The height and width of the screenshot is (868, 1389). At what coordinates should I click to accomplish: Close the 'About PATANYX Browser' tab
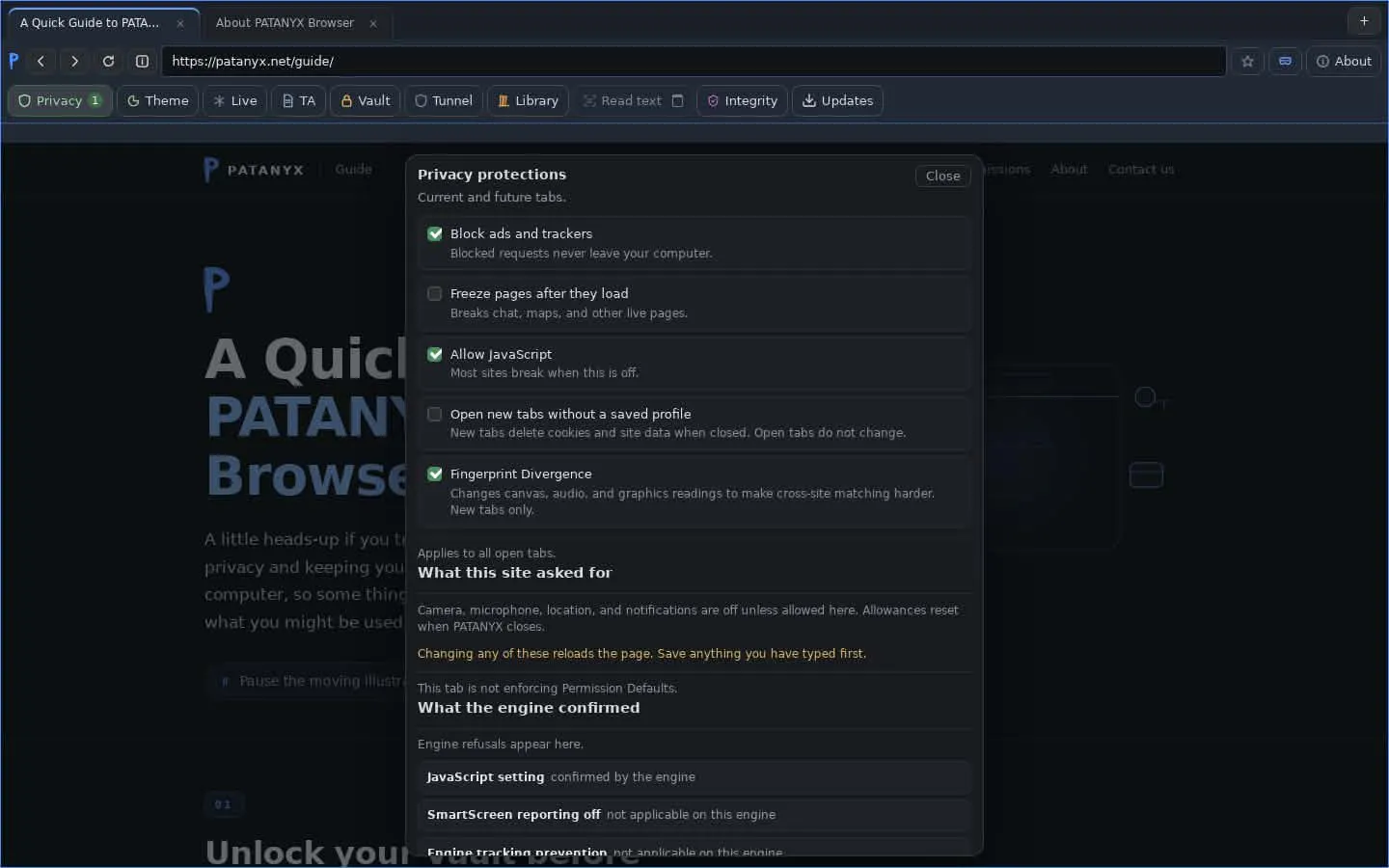click(373, 23)
